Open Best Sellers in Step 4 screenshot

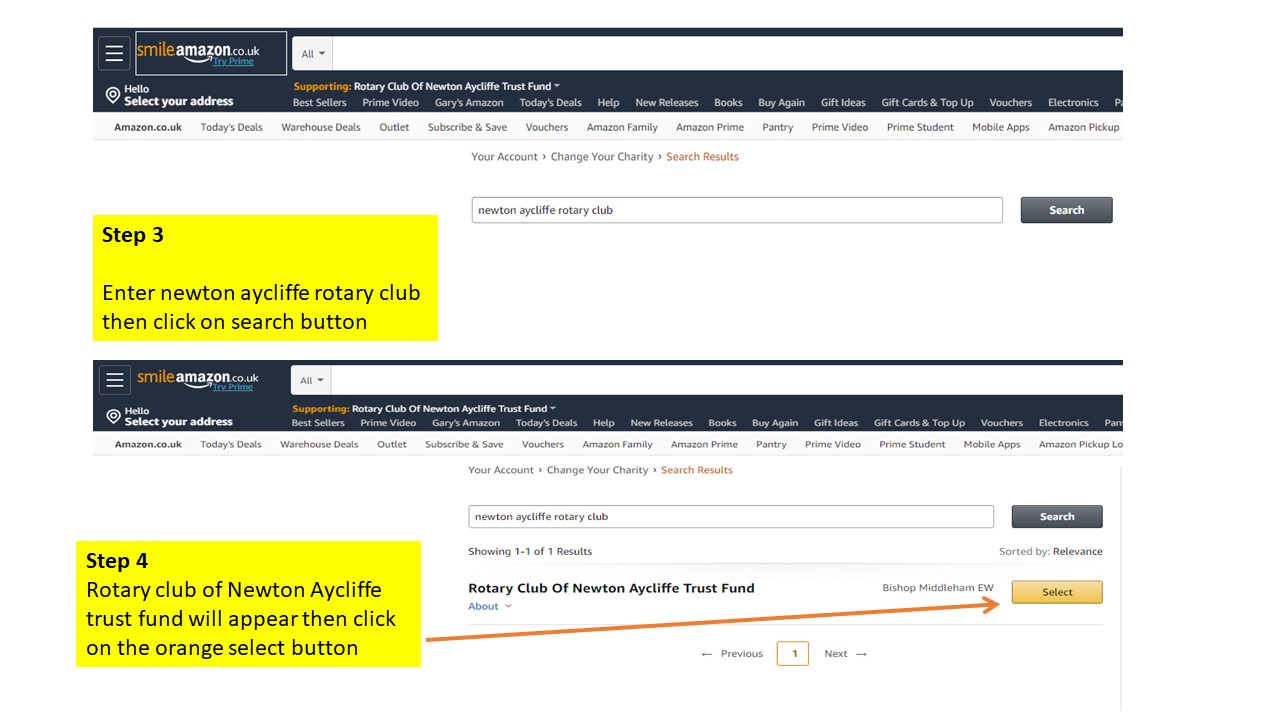coord(318,423)
